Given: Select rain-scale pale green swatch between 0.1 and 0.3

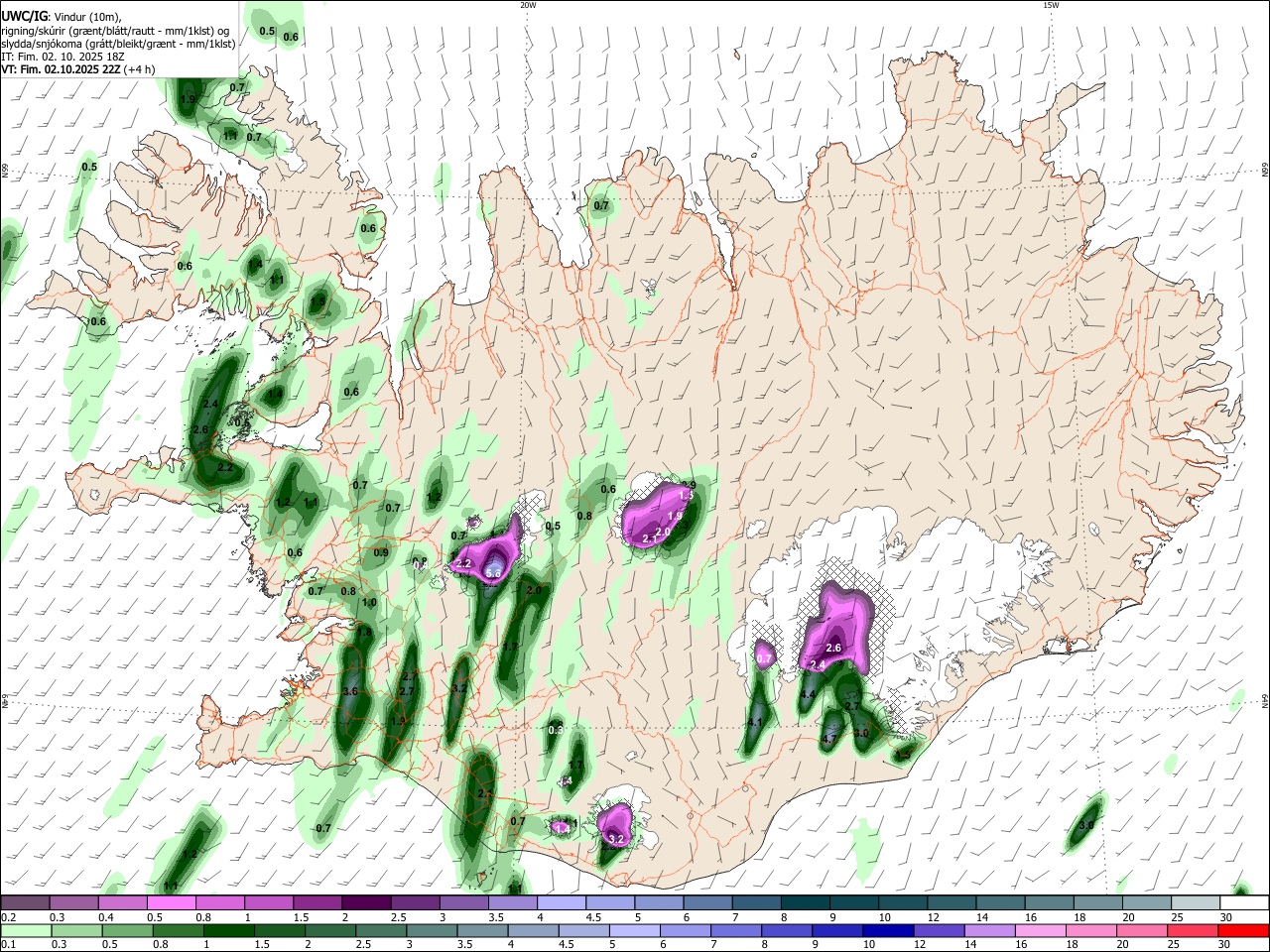Looking at the screenshot, I should pos(25,930).
